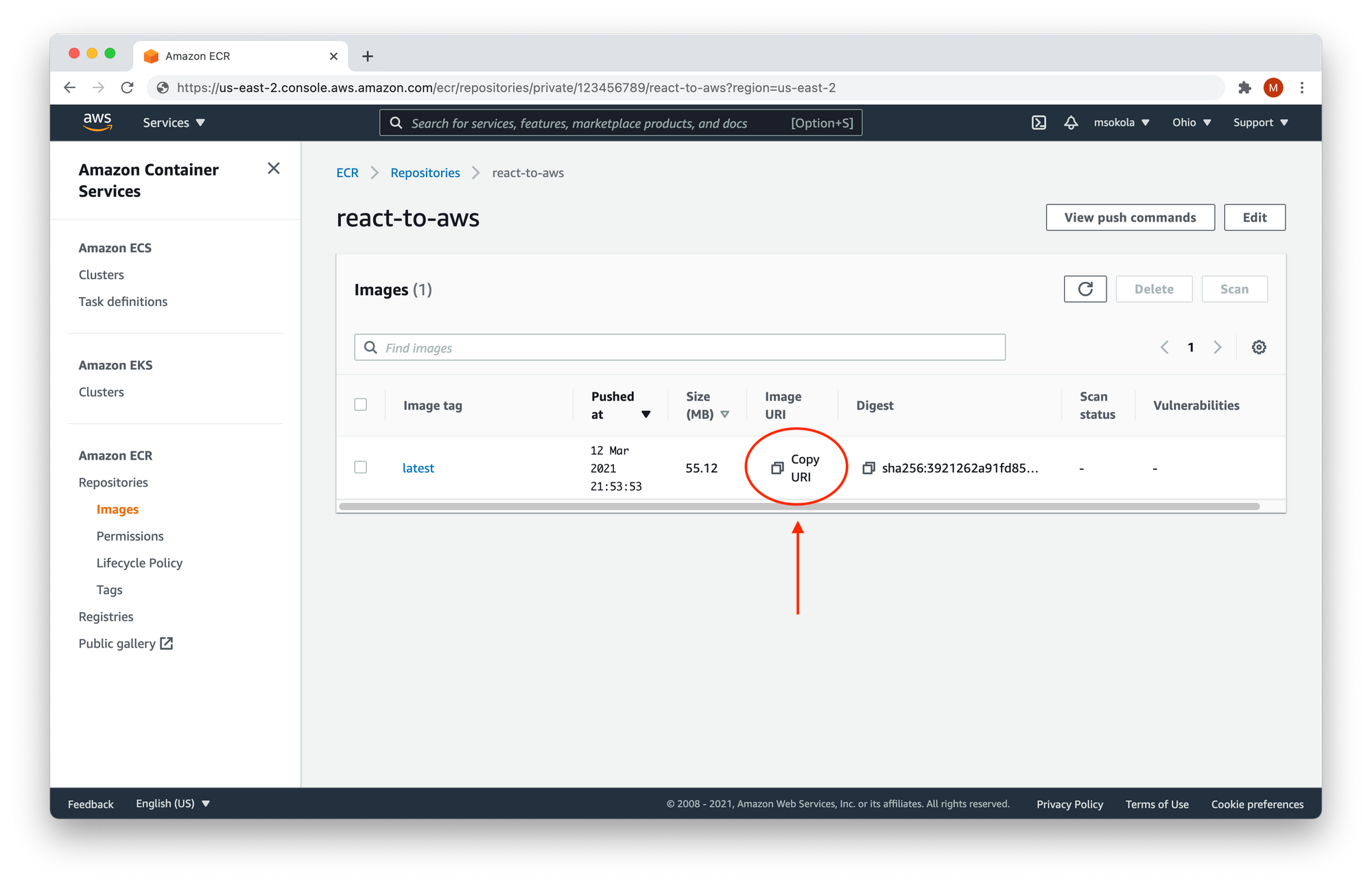Focus the Find images search field
The image size is (1372, 885).
click(680, 347)
